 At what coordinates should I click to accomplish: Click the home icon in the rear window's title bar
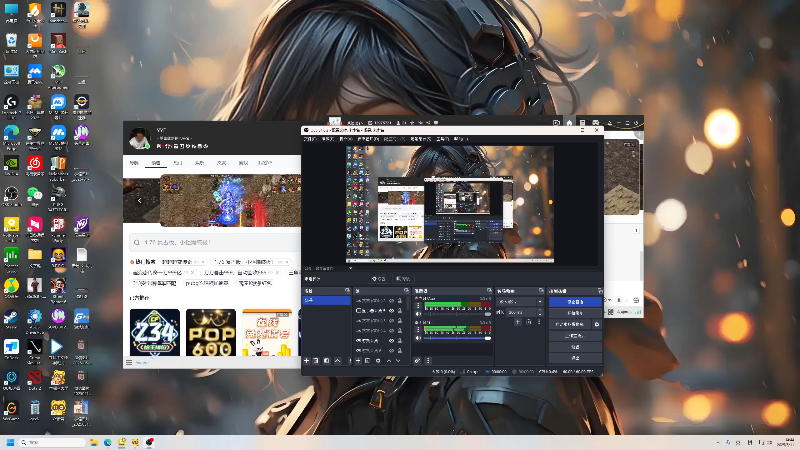[x=569, y=122]
